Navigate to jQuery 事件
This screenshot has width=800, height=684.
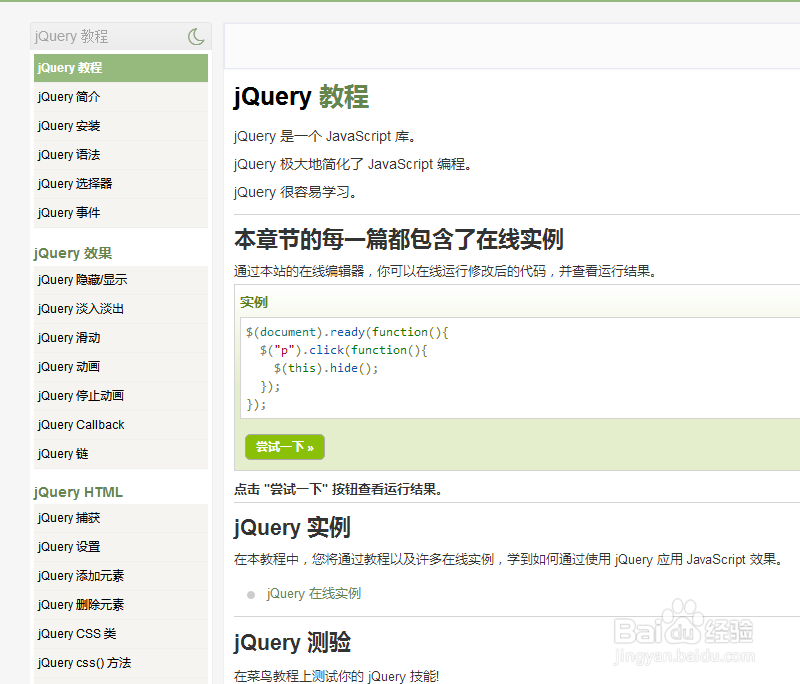(121, 213)
